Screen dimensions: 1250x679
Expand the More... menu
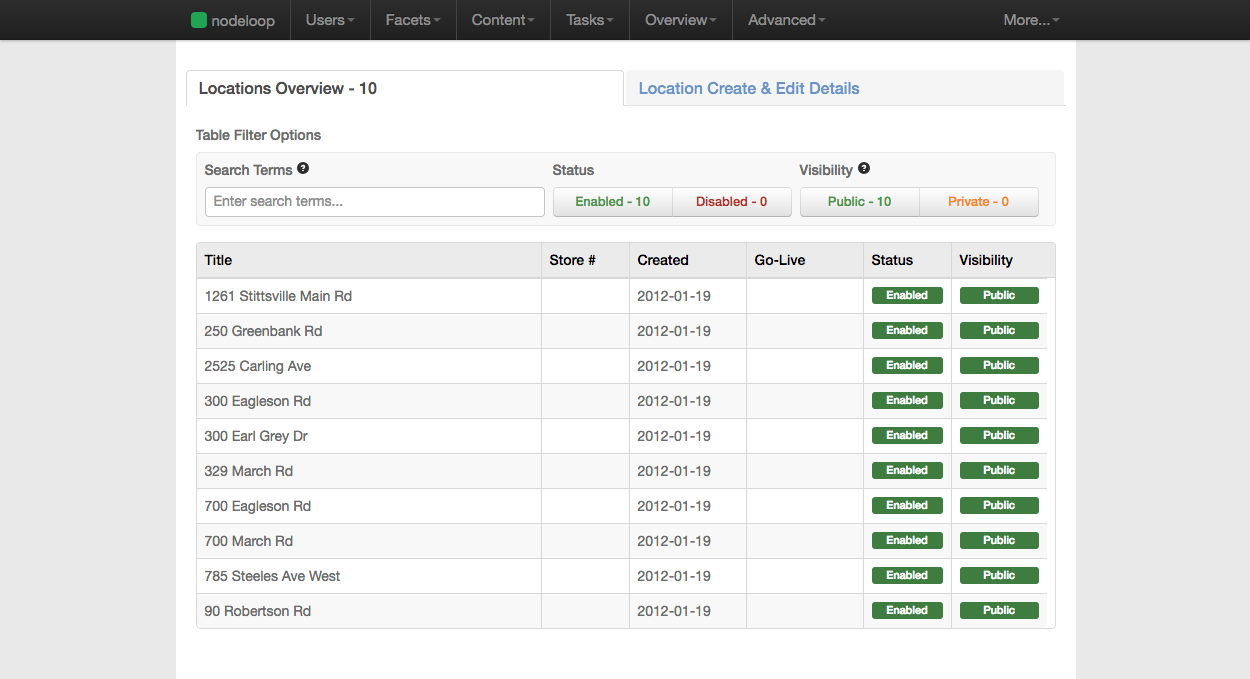coord(1031,20)
